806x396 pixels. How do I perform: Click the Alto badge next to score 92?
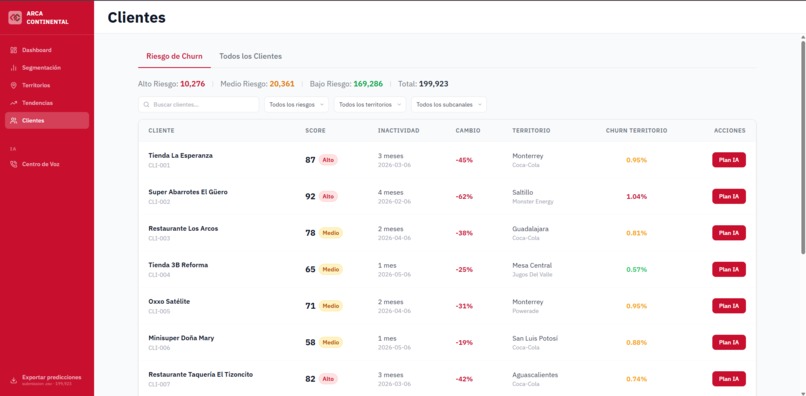[x=328, y=196]
